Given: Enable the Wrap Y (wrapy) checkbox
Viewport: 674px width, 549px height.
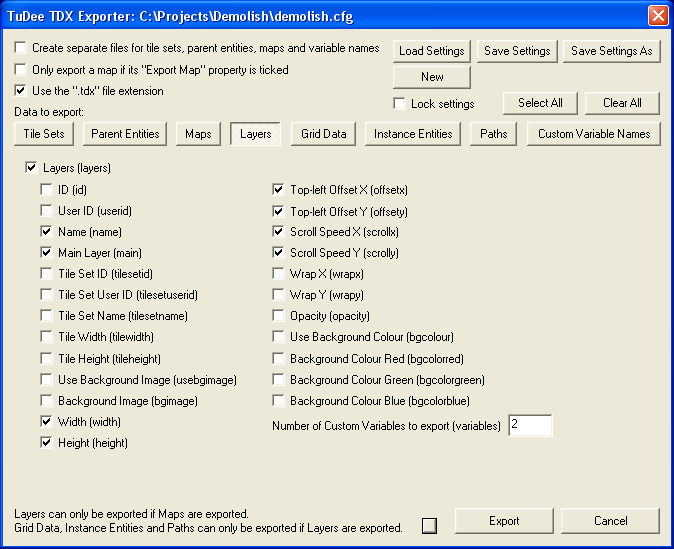Looking at the screenshot, I should click(278, 294).
